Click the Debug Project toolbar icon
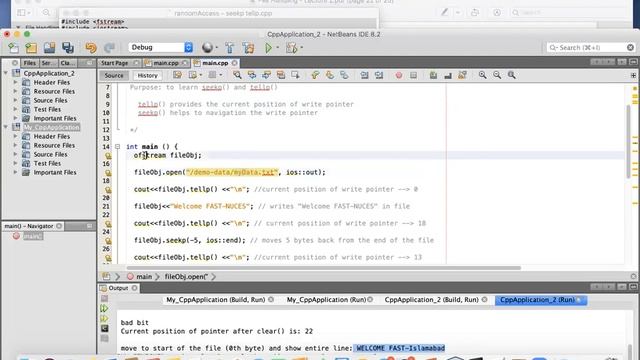 [291, 48]
